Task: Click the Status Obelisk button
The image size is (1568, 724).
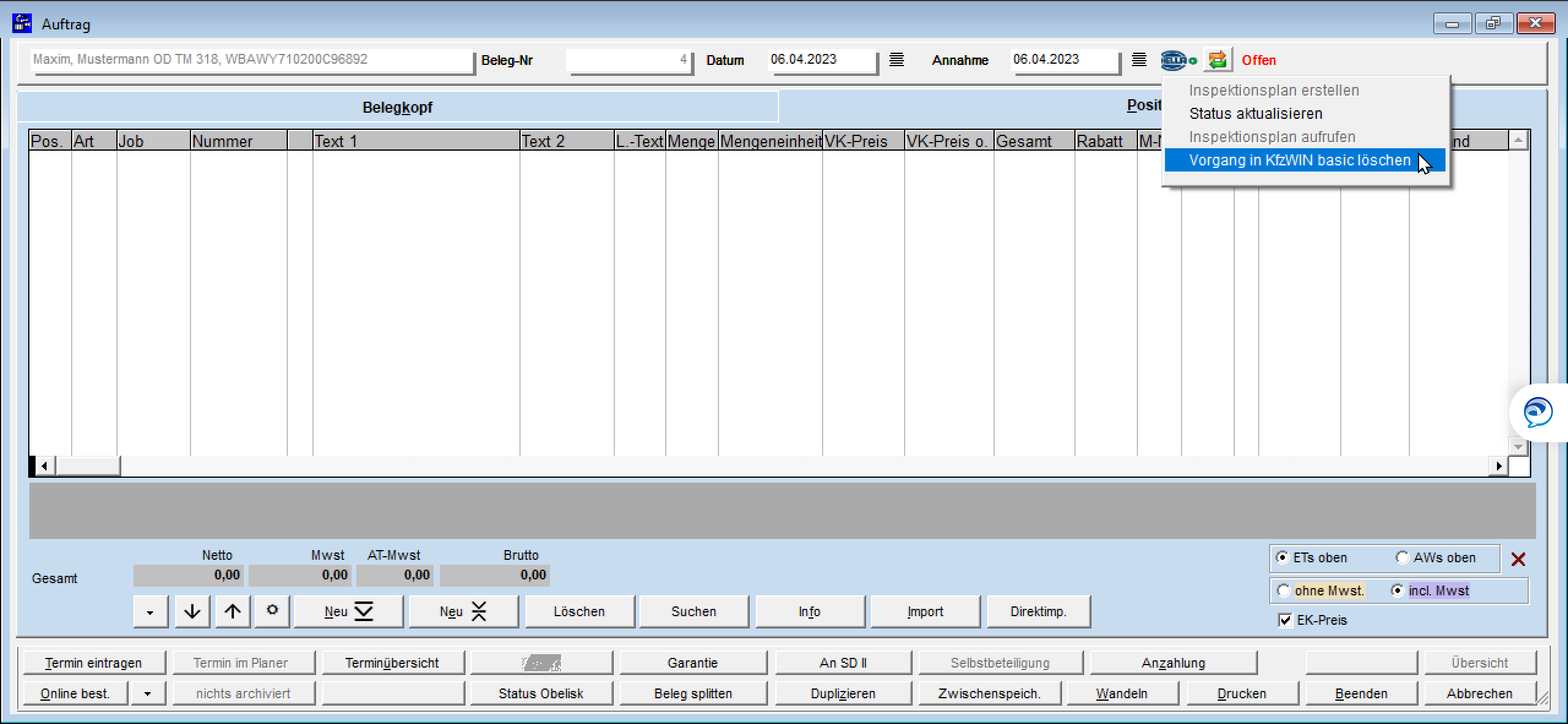Action: pyautogui.click(x=541, y=693)
